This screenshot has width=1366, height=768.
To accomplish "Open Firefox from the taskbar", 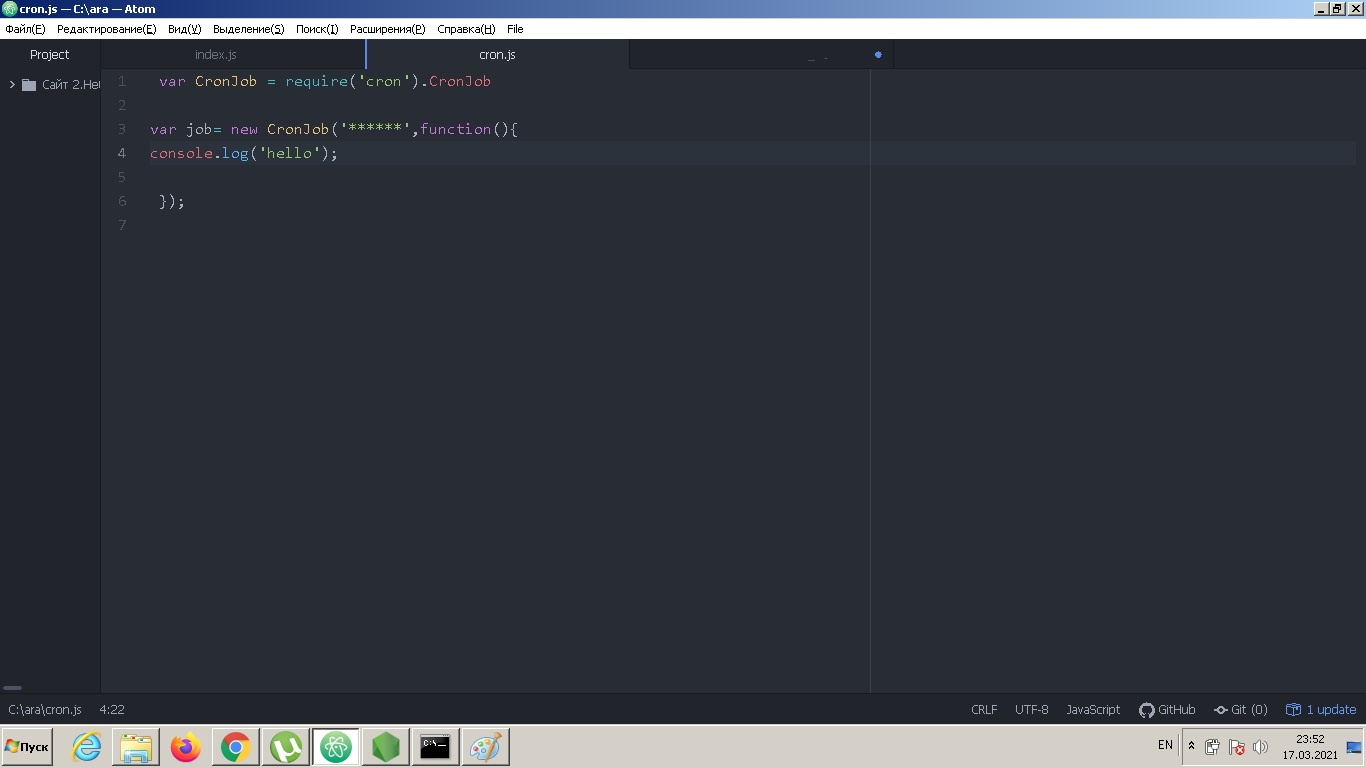I will pos(186,747).
